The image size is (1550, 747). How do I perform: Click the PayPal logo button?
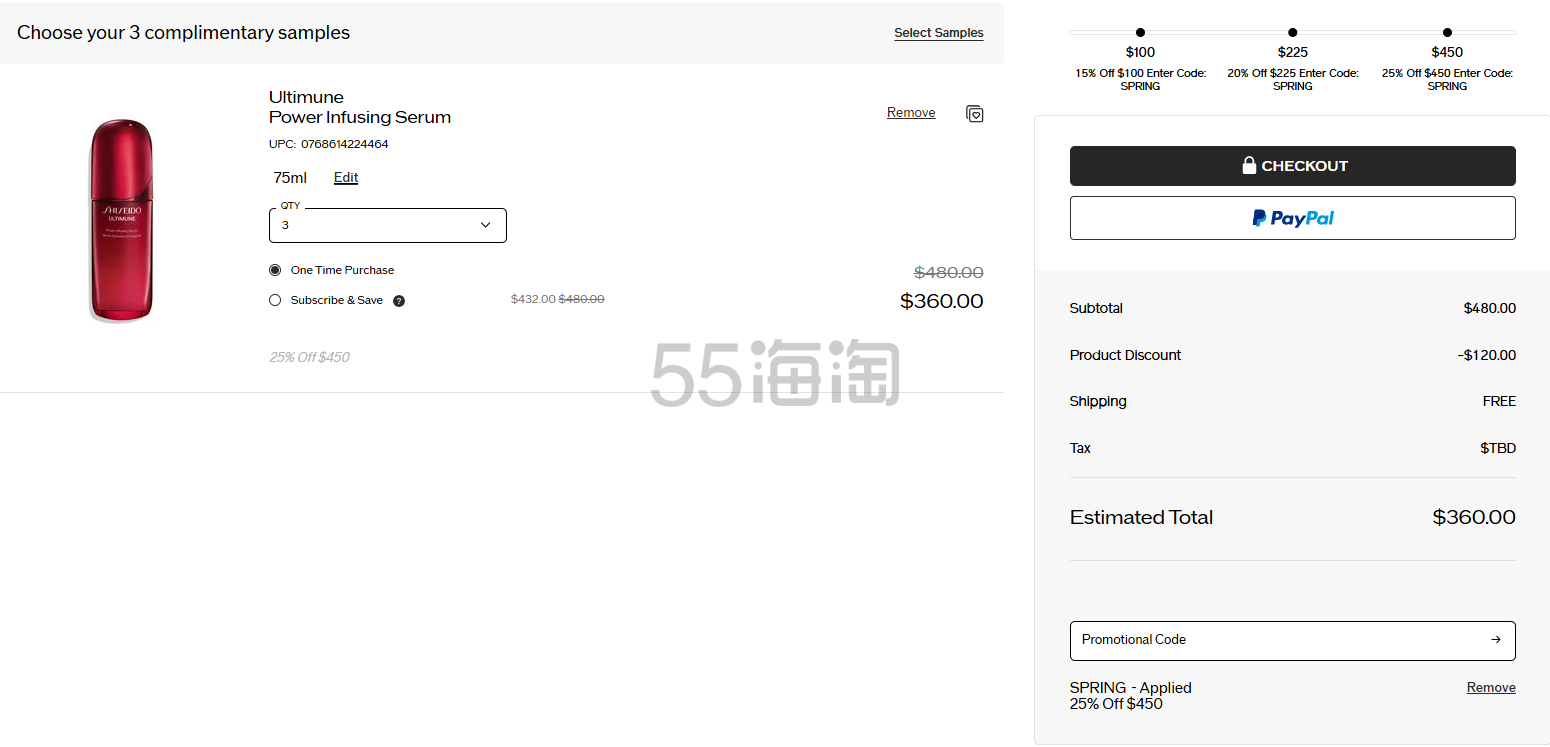click(x=1292, y=218)
